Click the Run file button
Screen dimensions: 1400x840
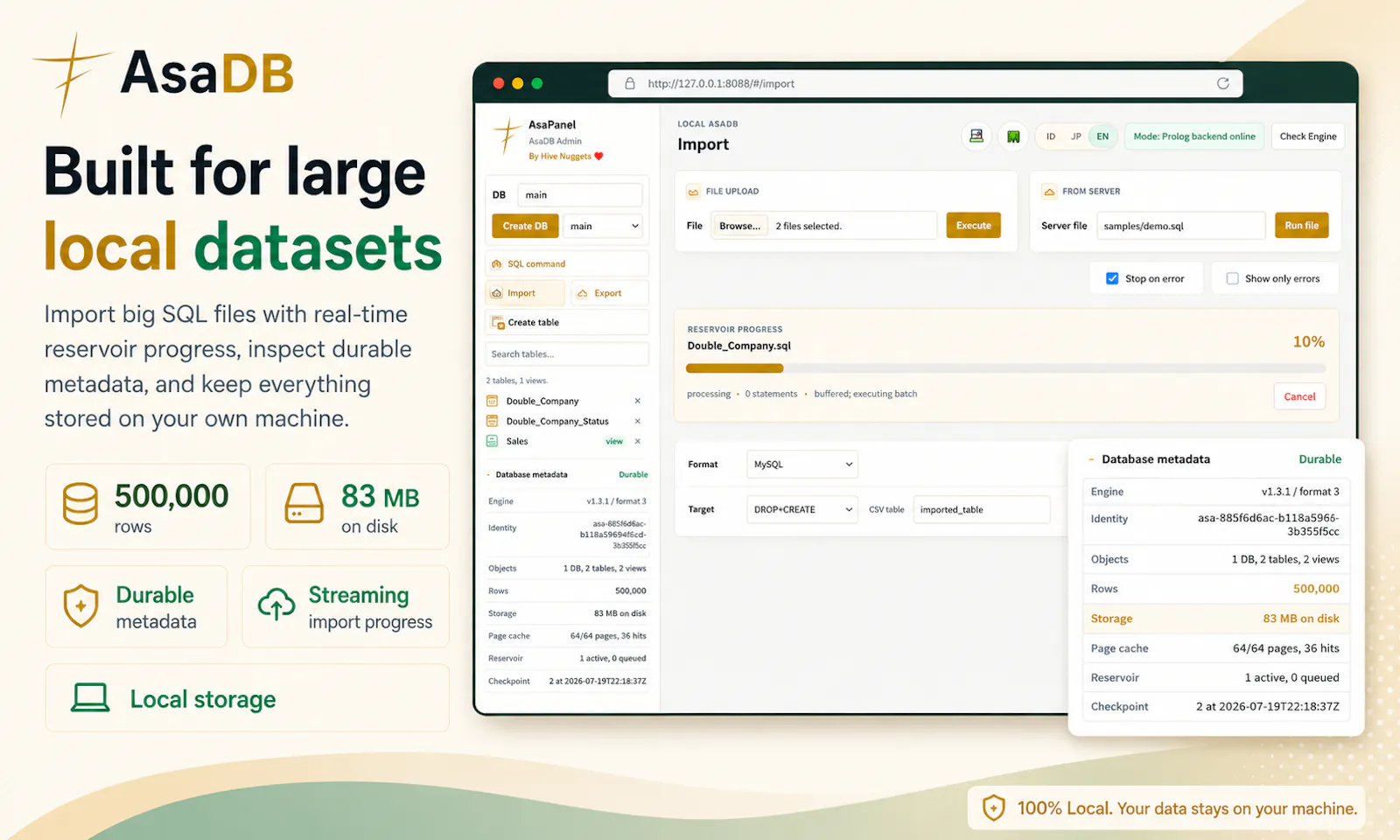coord(1301,226)
